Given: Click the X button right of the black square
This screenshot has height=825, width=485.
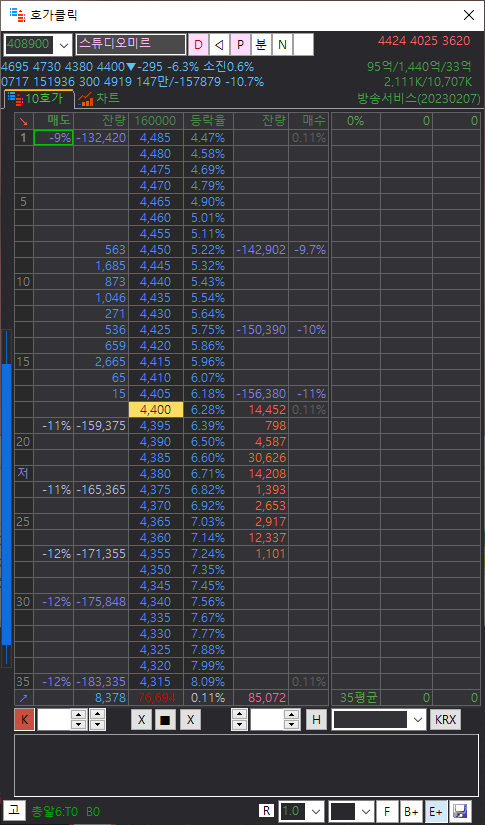Looking at the screenshot, I should tap(190, 720).
